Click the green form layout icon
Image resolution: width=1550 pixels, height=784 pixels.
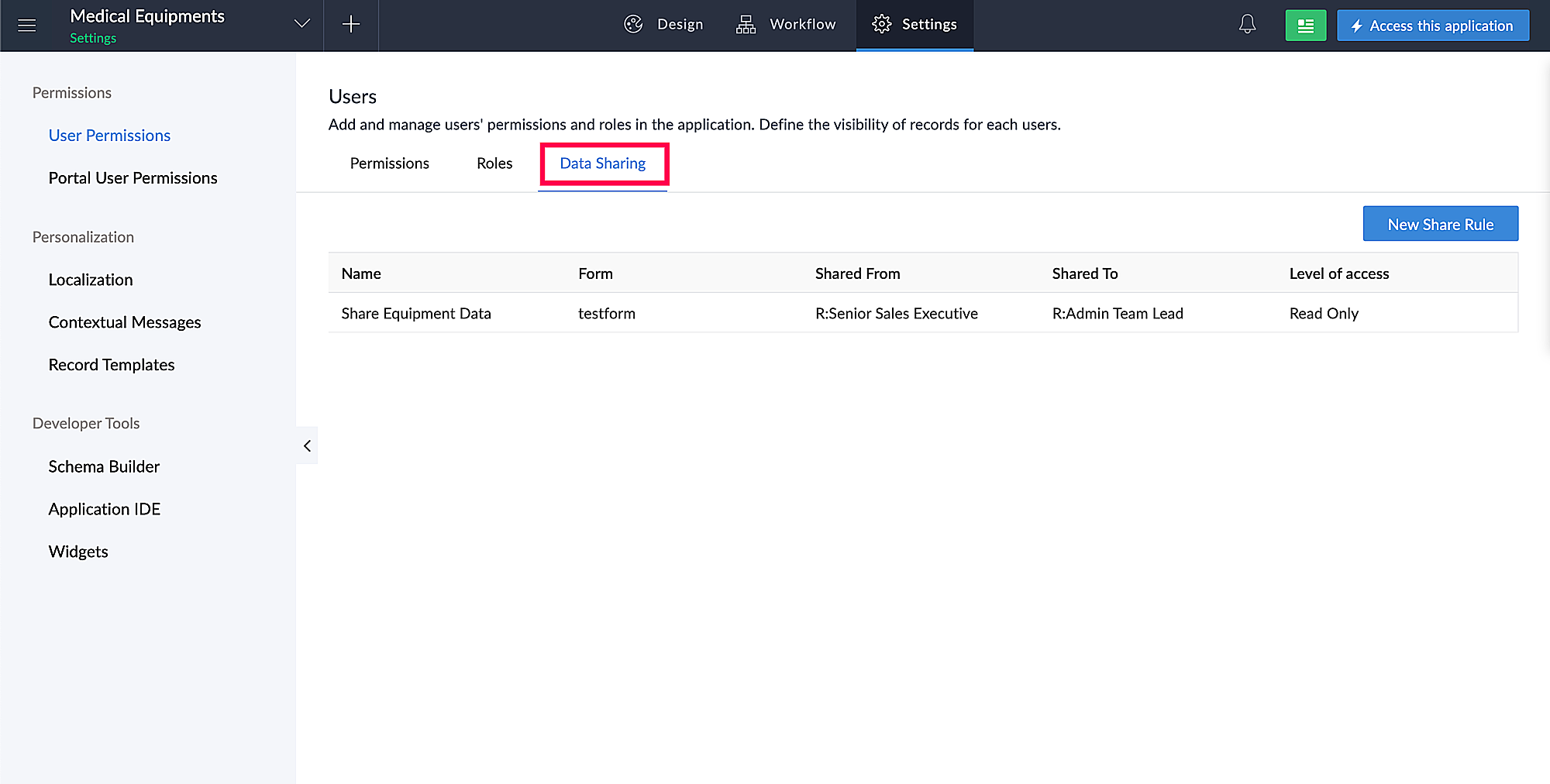[1305, 26]
